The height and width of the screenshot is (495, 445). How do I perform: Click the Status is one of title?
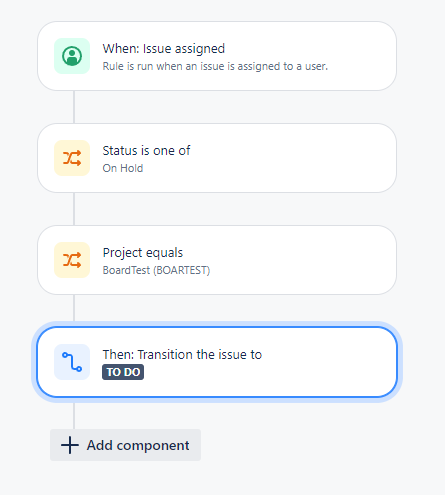[146, 151]
